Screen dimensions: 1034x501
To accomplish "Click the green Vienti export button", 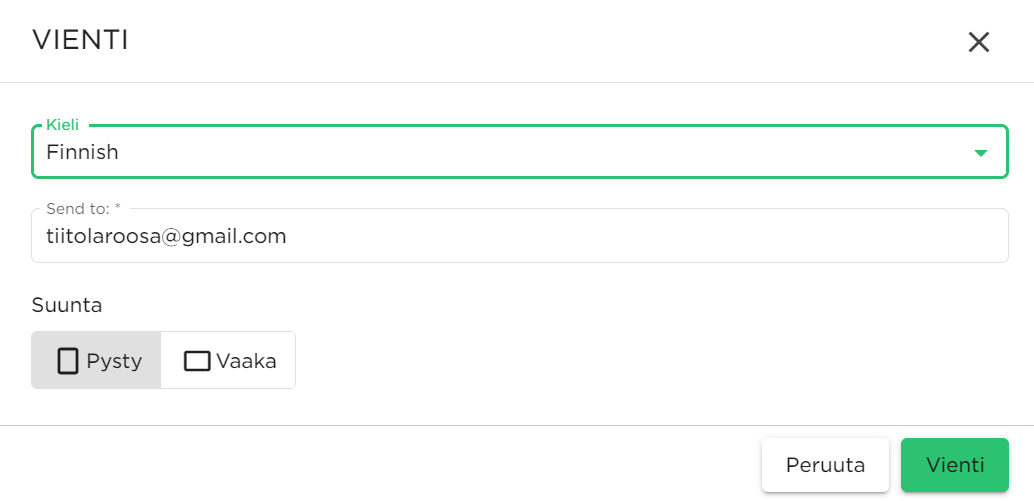I will coord(955,465).
